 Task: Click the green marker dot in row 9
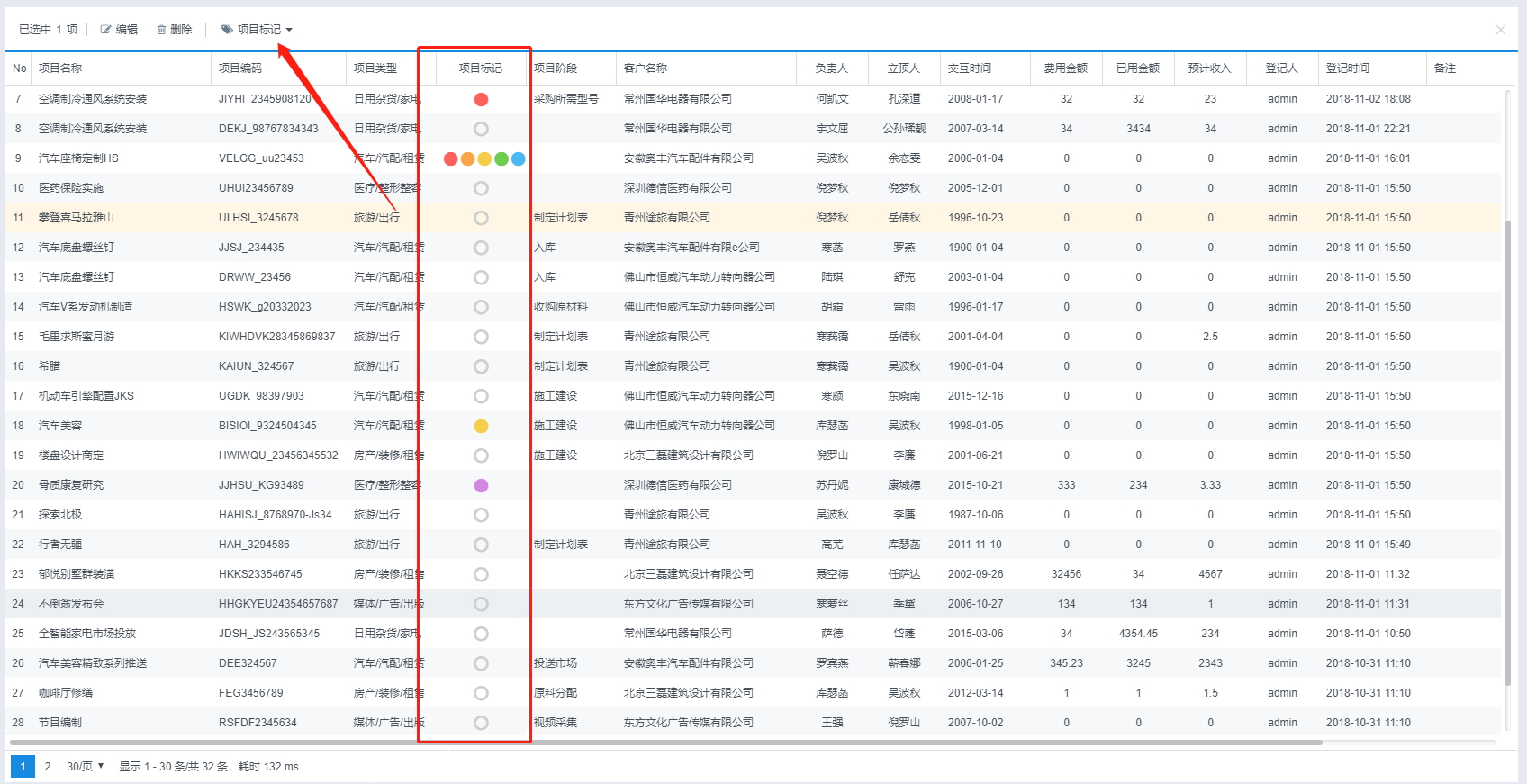pos(501,158)
